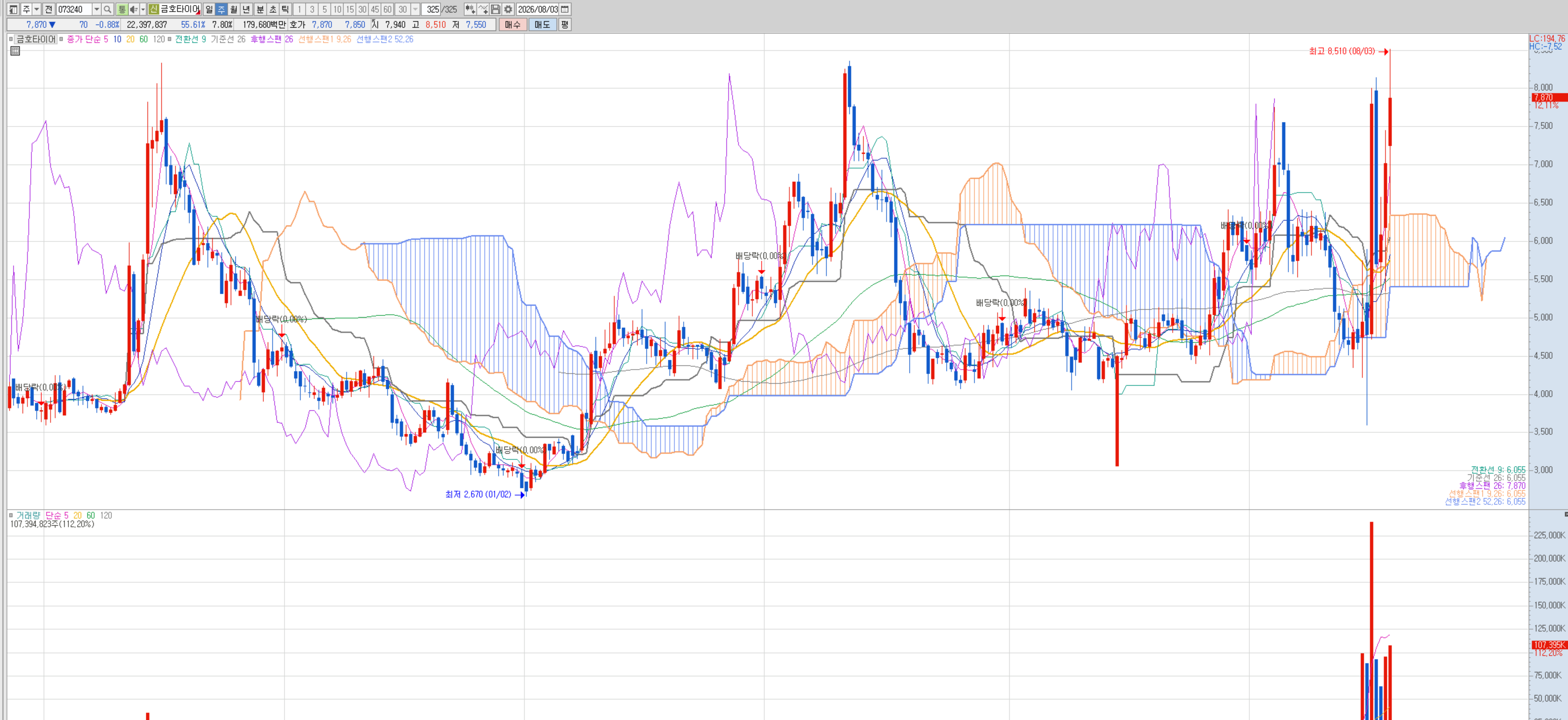Toggle the square marker before 전환선 legend
The width and height of the screenshot is (1568, 720).
[169, 39]
